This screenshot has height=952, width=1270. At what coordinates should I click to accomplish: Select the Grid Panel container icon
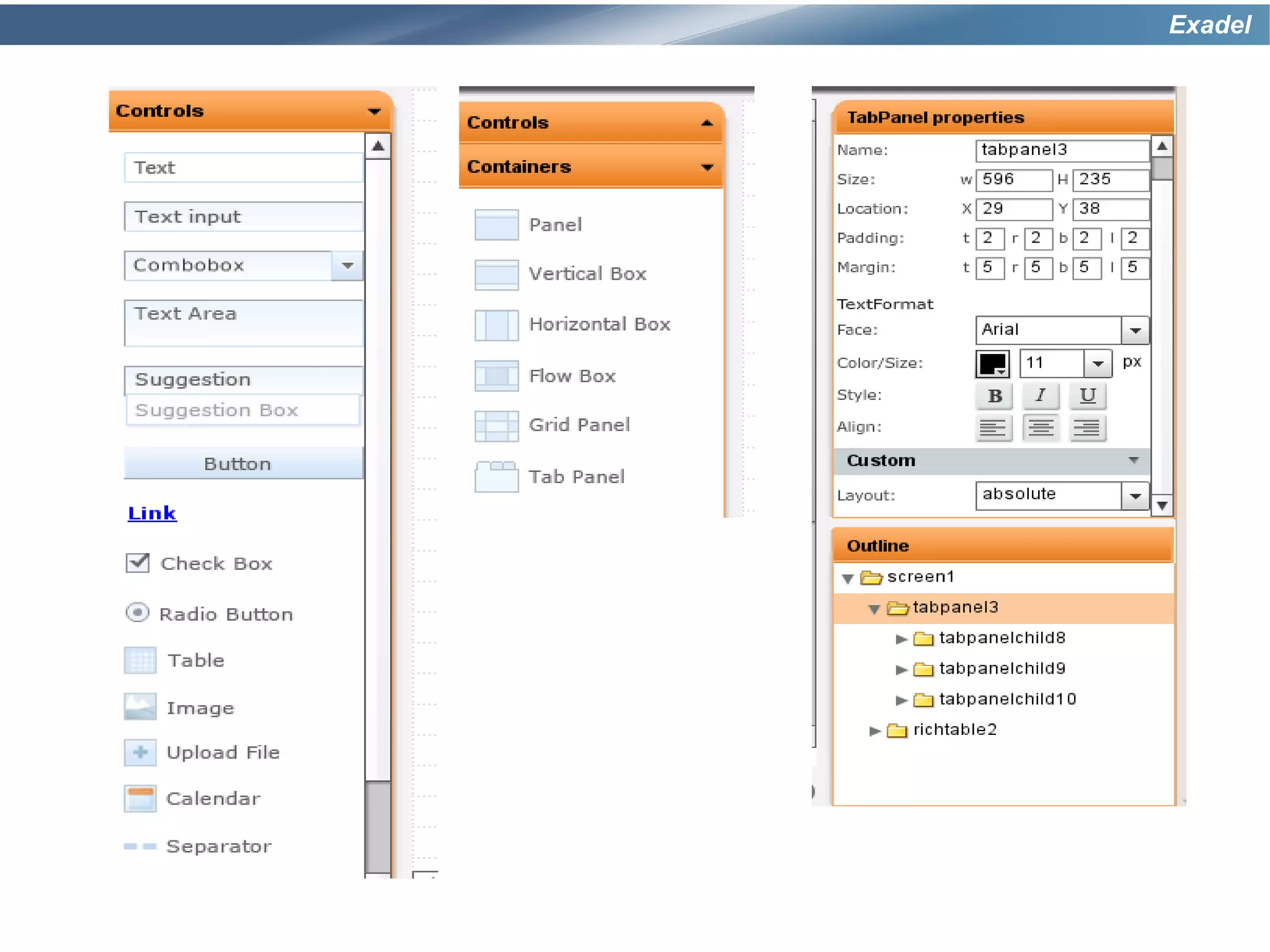(496, 425)
